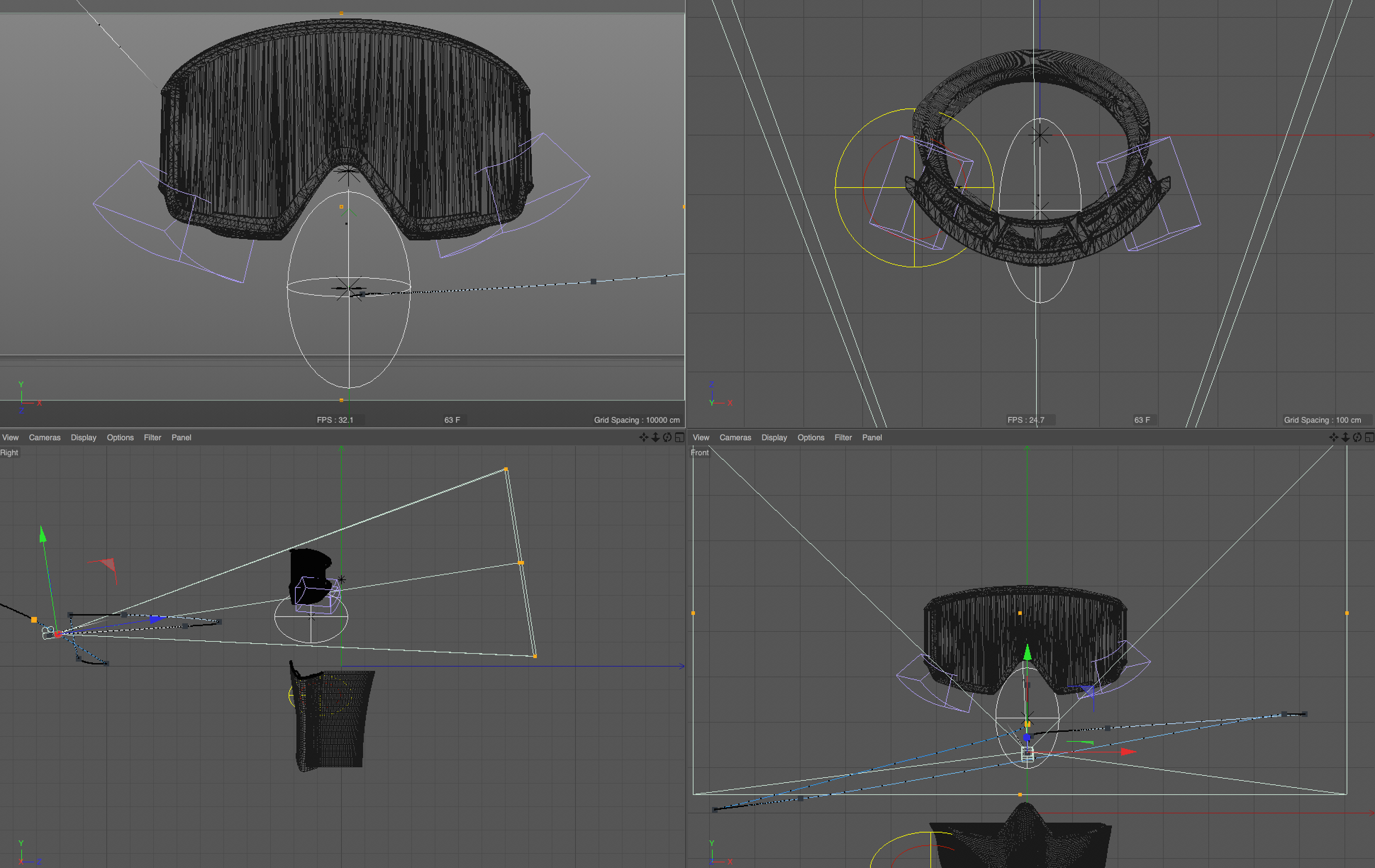Open Filter menu in Right viewport

(153, 438)
